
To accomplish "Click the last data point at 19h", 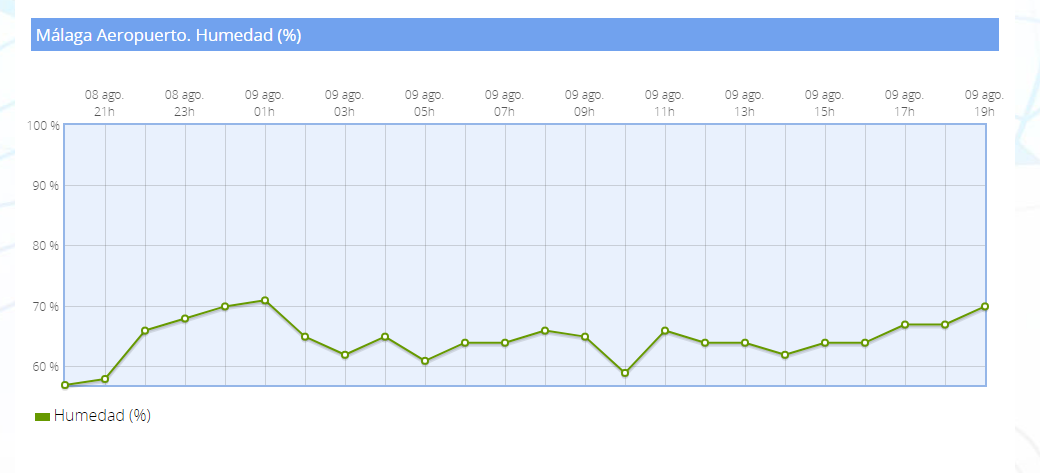I will coord(985,306).
